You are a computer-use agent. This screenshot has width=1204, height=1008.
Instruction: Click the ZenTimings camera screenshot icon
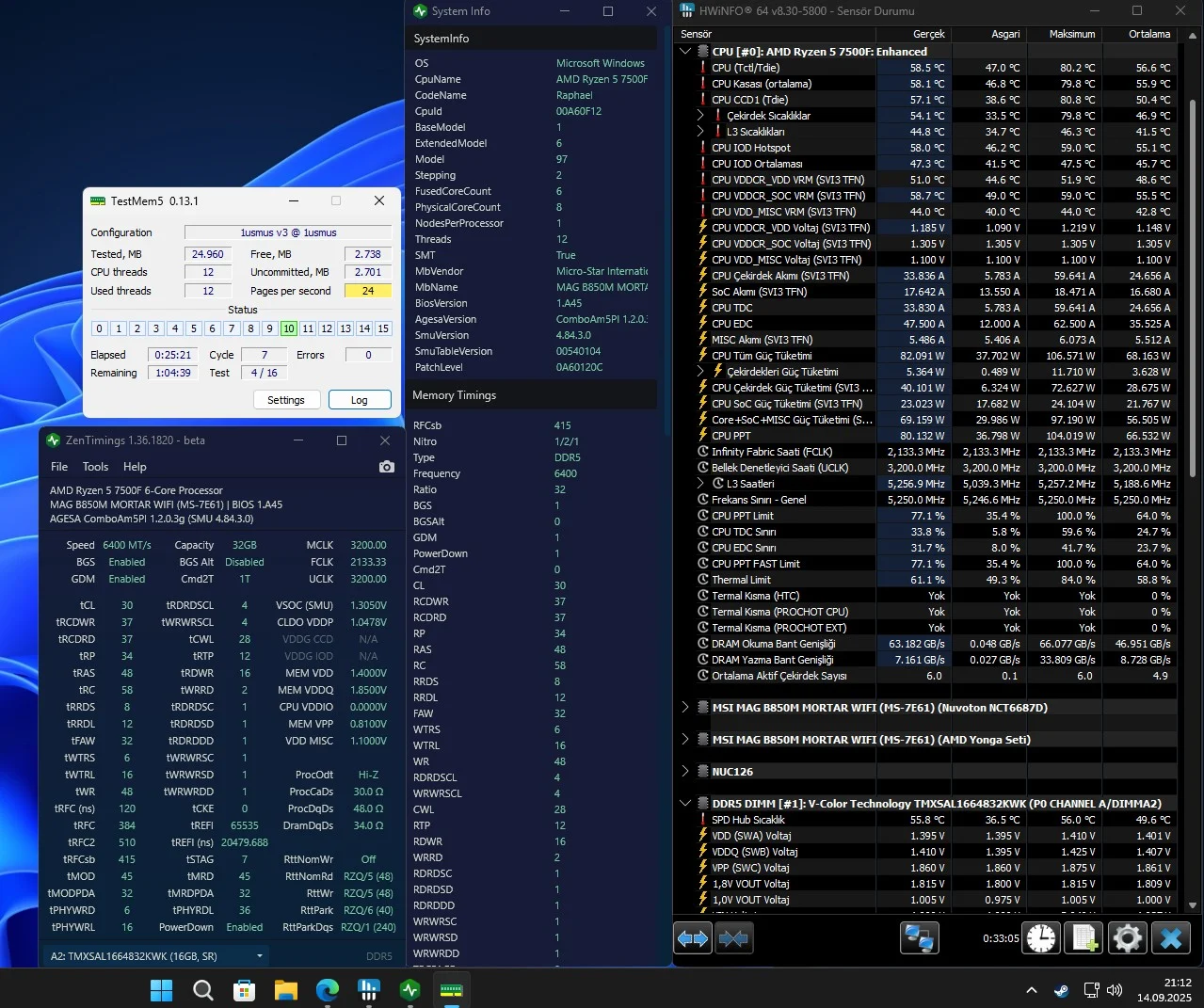click(386, 467)
